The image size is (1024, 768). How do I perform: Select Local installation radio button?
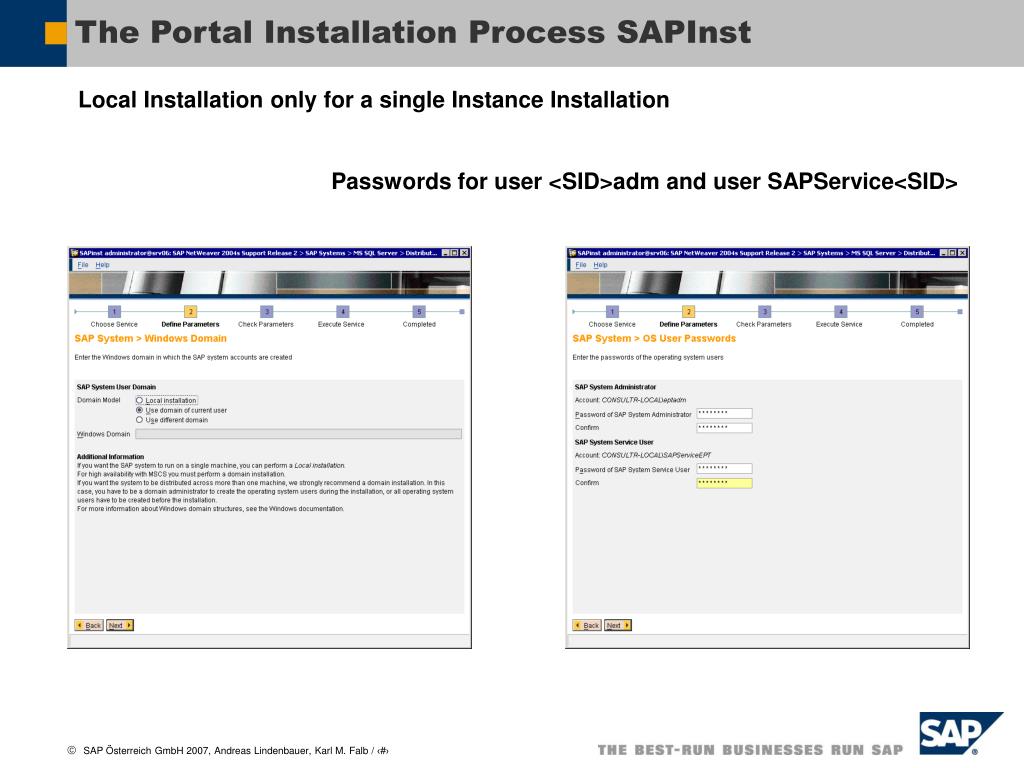[x=139, y=400]
